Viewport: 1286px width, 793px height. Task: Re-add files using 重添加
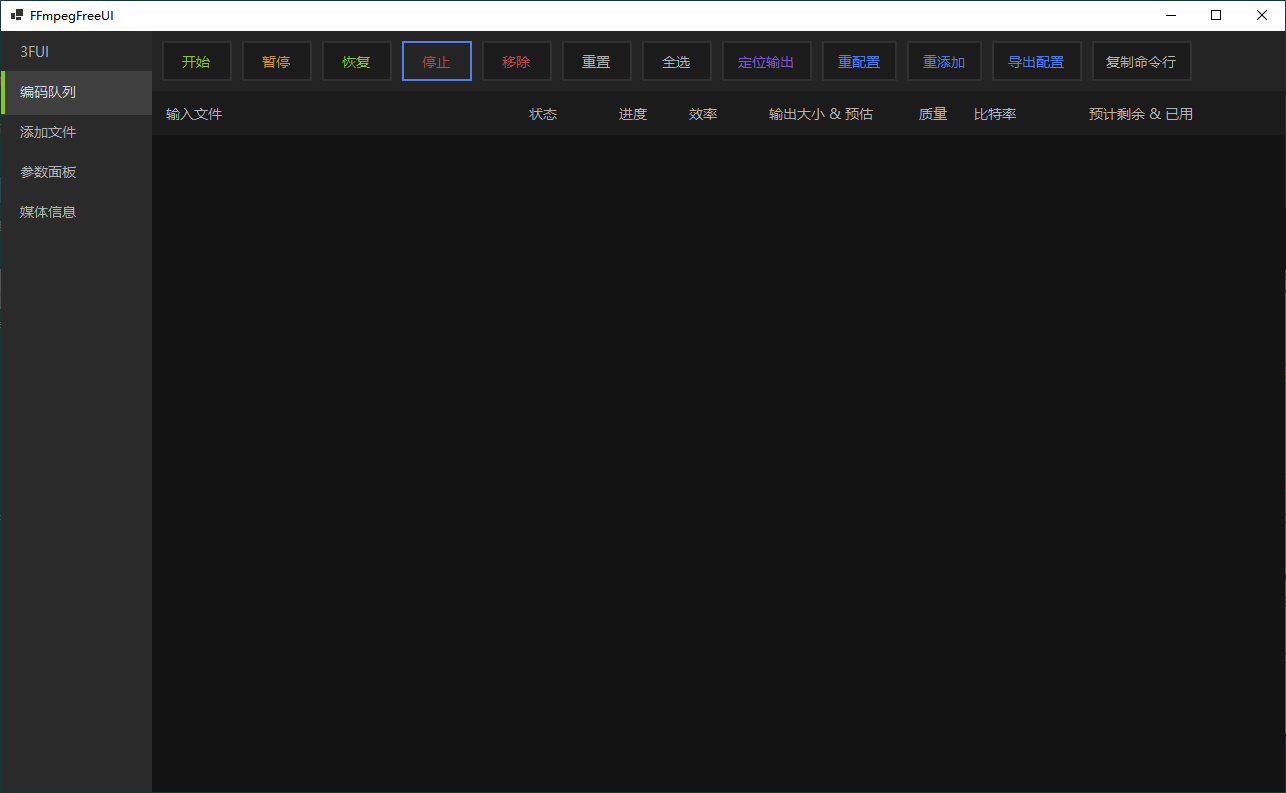tap(943, 61)
